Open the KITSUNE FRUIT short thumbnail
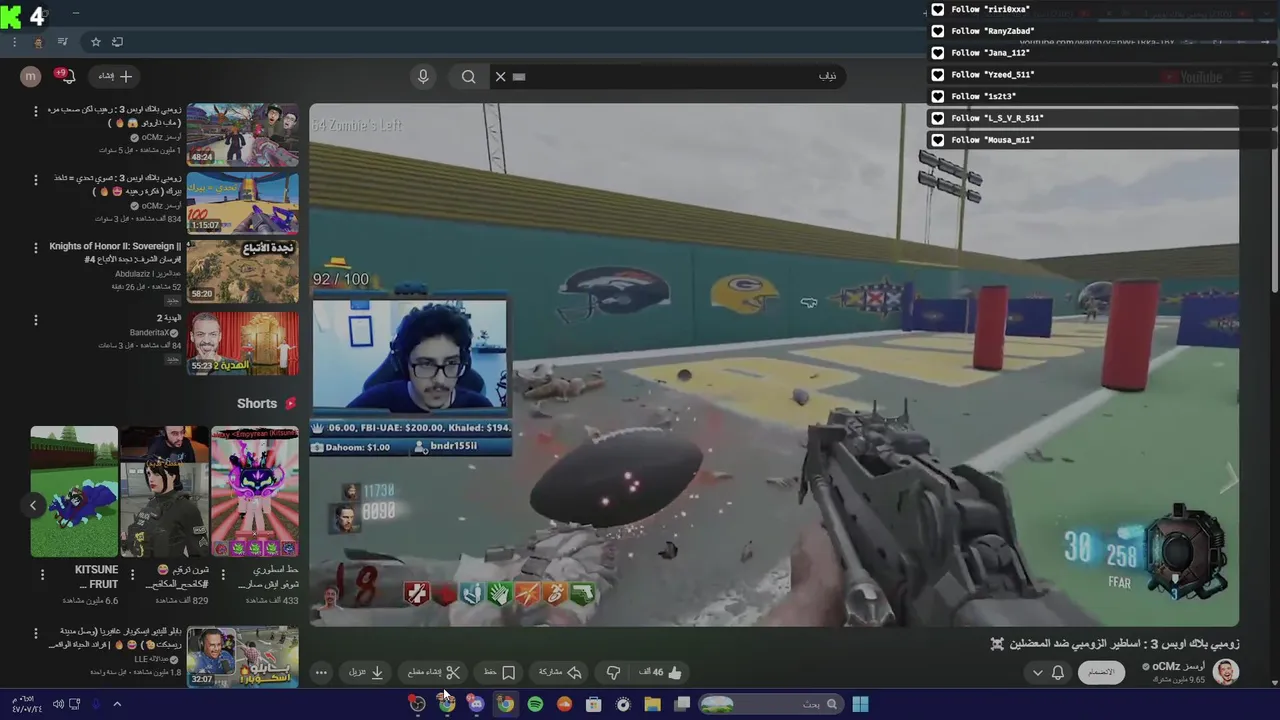 pyautogui.click(x=74, y=491)
